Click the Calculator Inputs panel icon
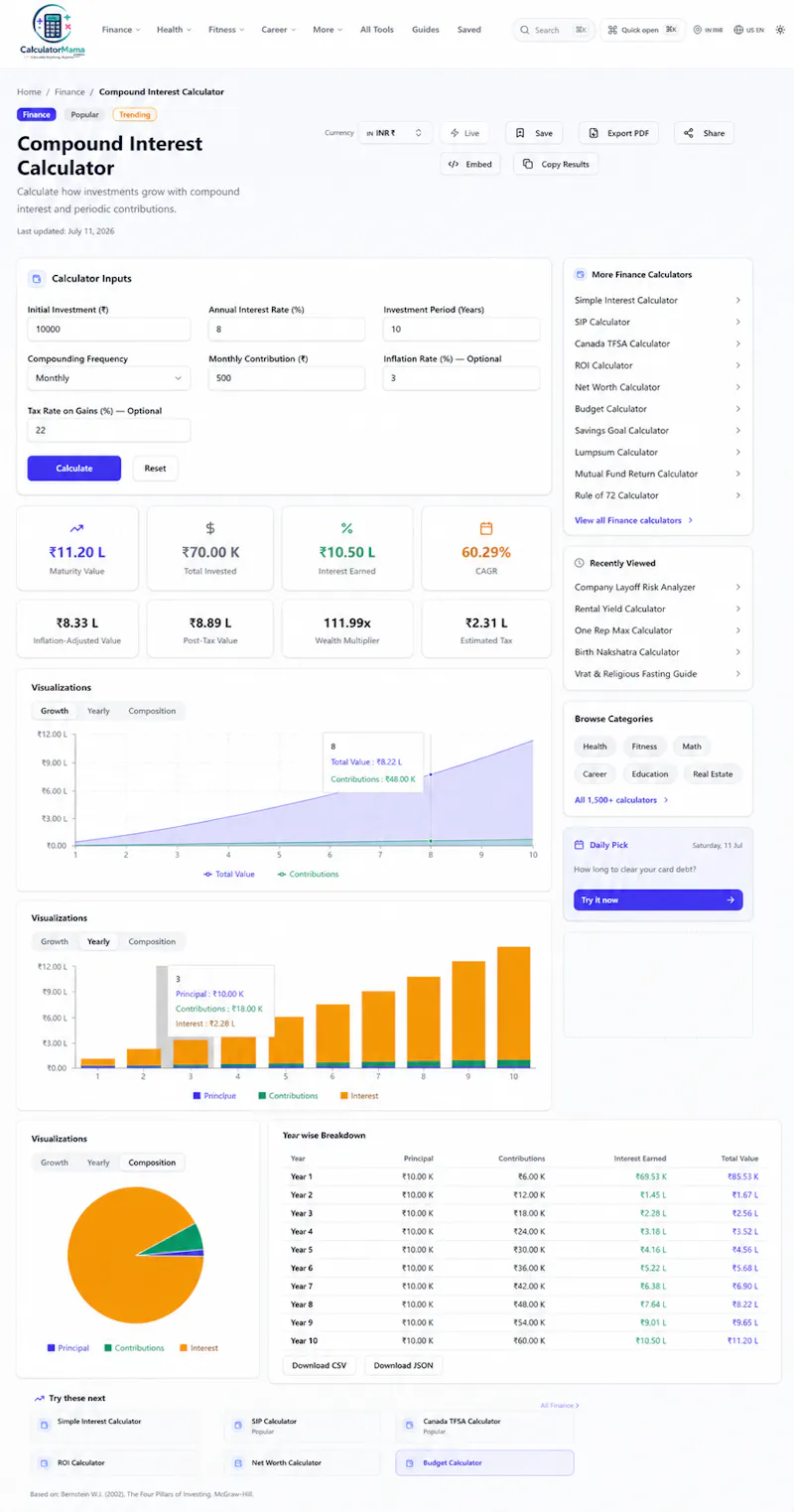This screenshot has height=1512, width=794. tap(36, 279)
